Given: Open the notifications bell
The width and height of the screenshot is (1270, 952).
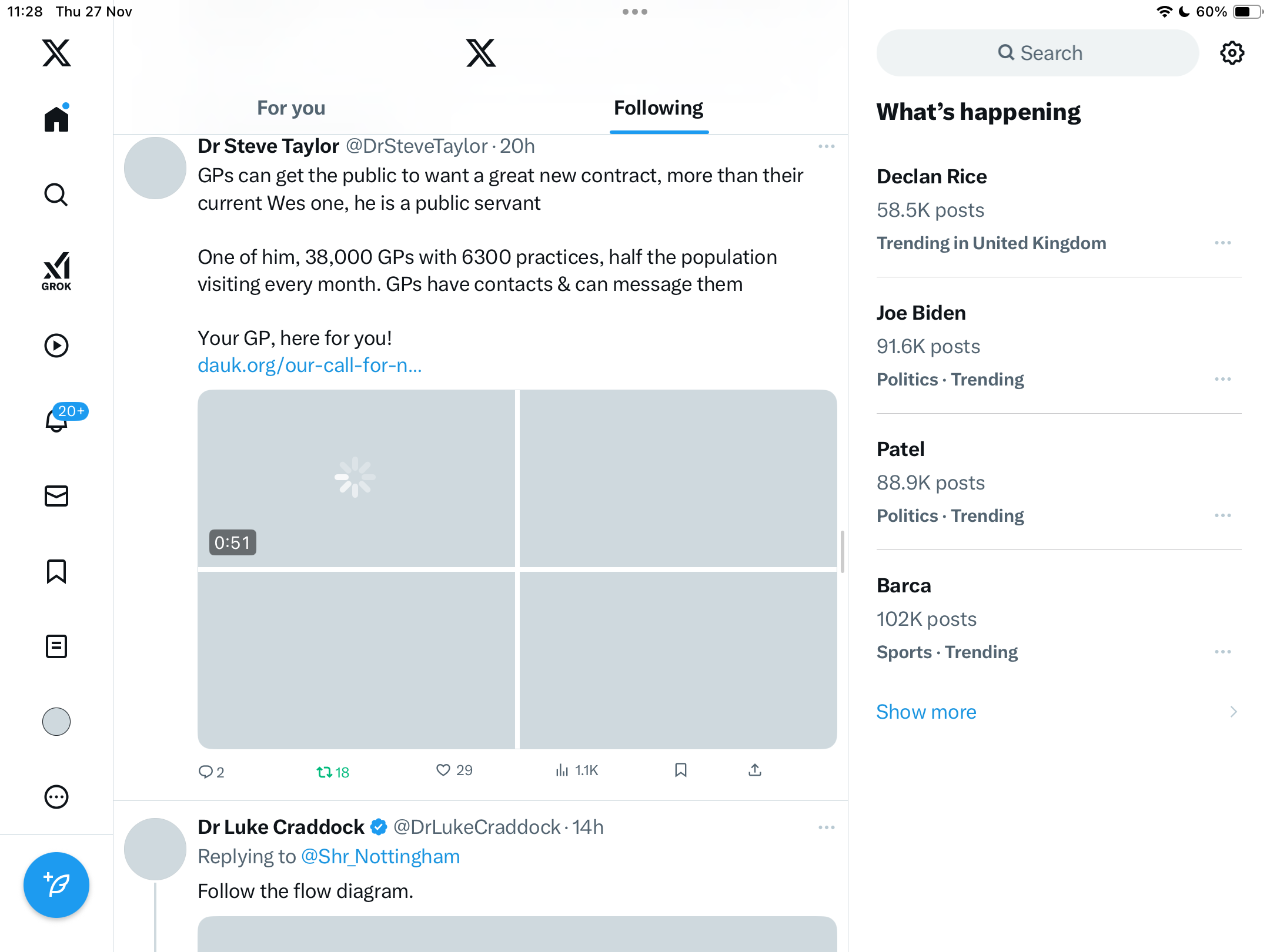Looking at the screenshot, I should point(56,421).
